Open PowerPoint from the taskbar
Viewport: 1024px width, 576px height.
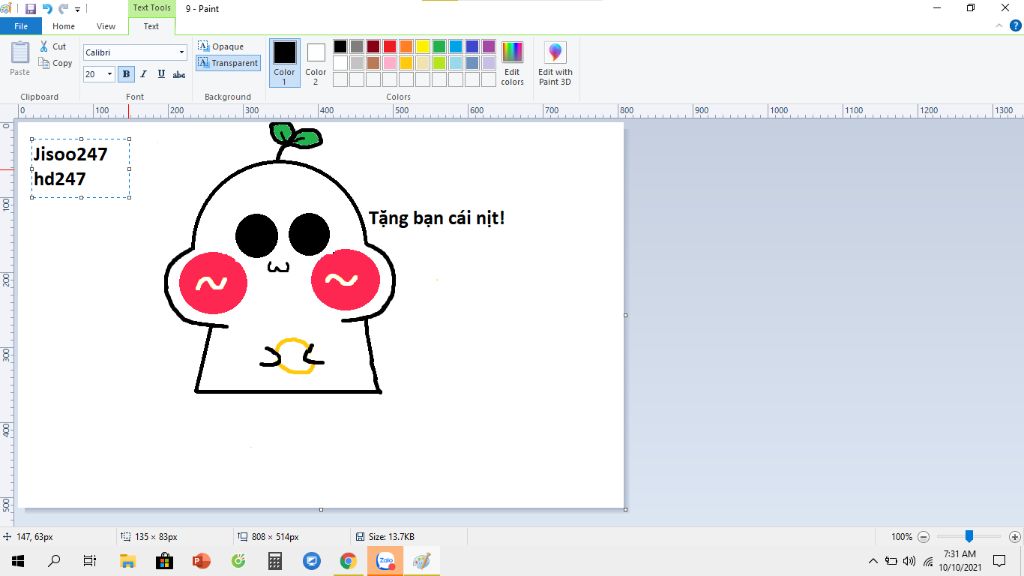pos(201,561)
